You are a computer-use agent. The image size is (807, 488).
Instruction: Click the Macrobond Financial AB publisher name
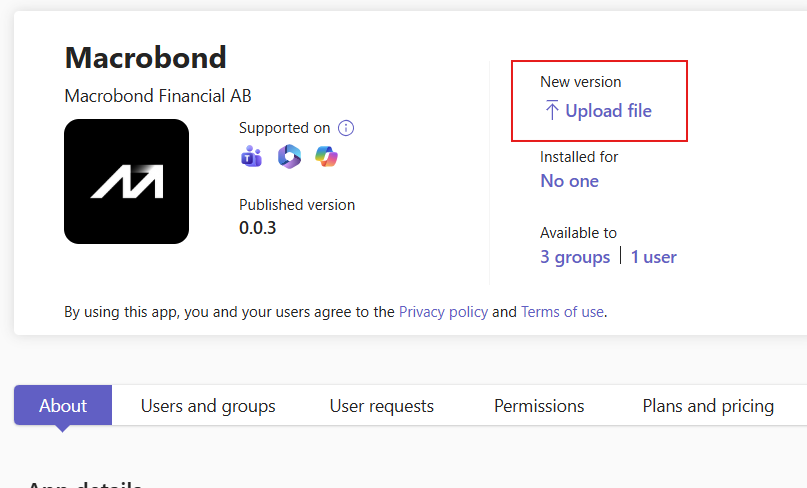[x=158, y=96]
